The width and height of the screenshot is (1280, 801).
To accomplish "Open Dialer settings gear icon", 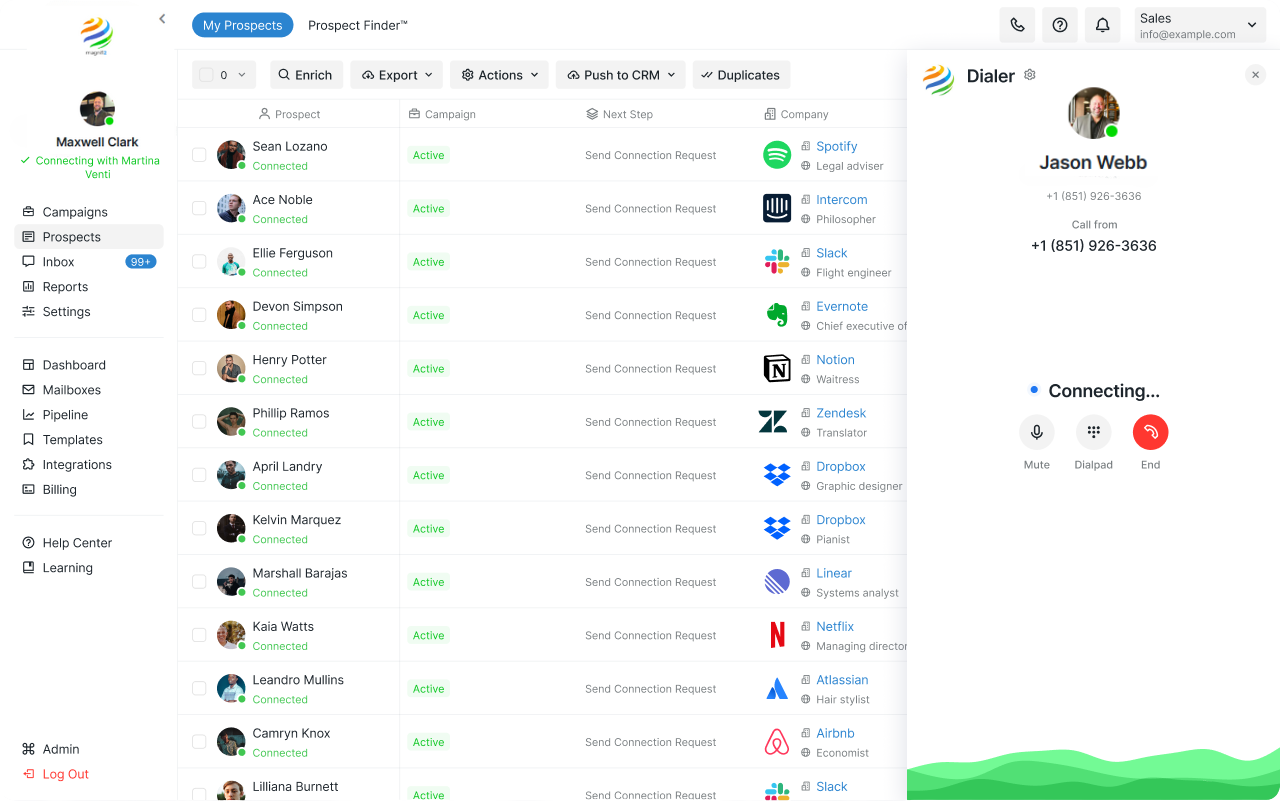I will (x=1030, y=75).
